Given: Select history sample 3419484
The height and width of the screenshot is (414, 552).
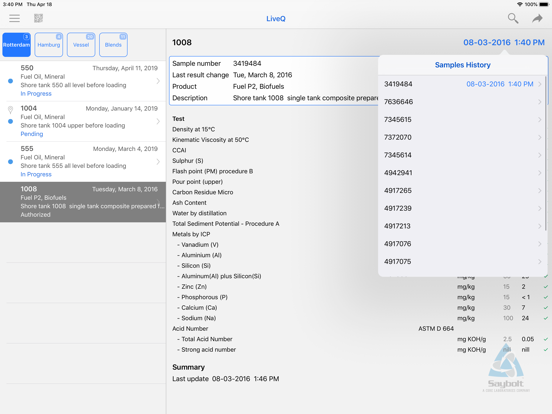Looking at the screenshot, I should 463,84.
